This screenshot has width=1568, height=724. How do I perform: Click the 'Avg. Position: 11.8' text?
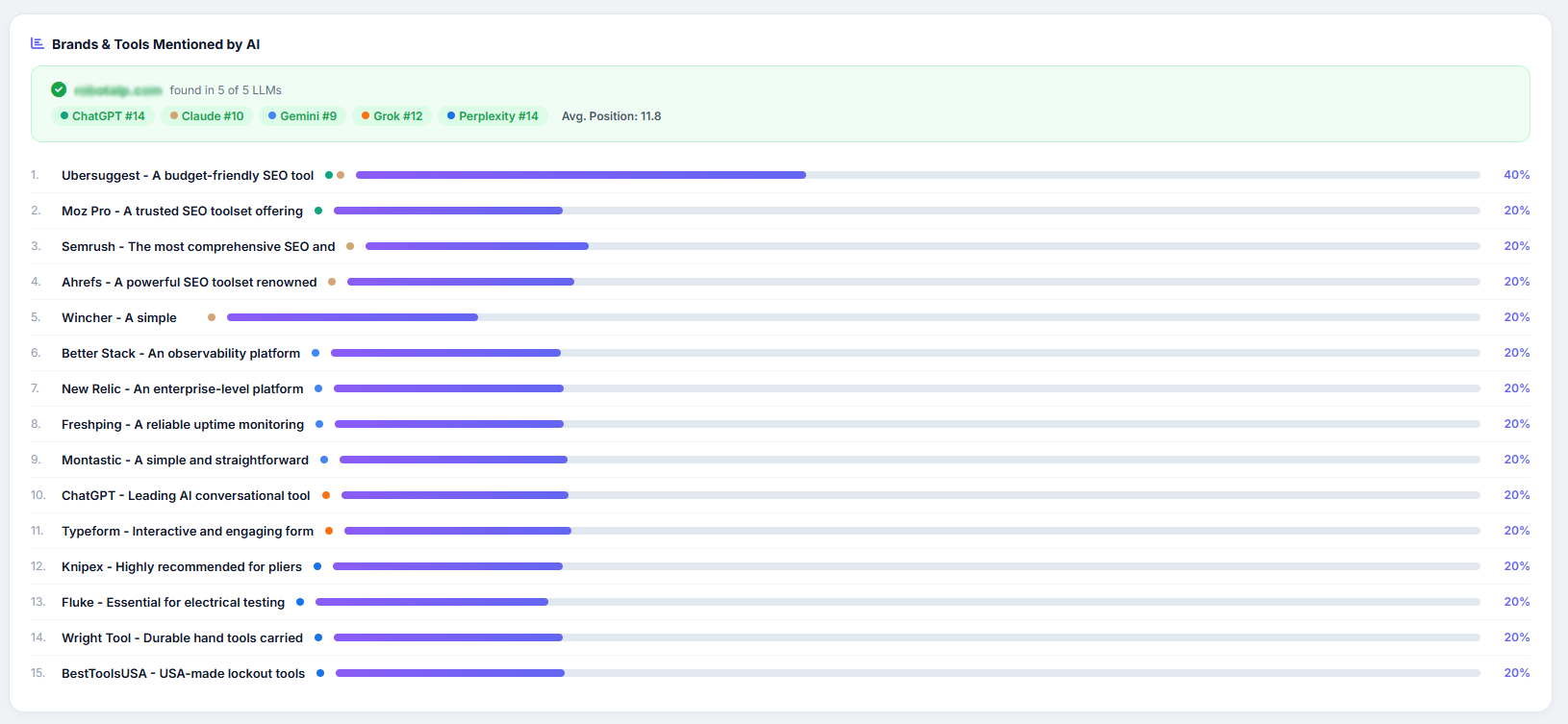pos(612,116)
